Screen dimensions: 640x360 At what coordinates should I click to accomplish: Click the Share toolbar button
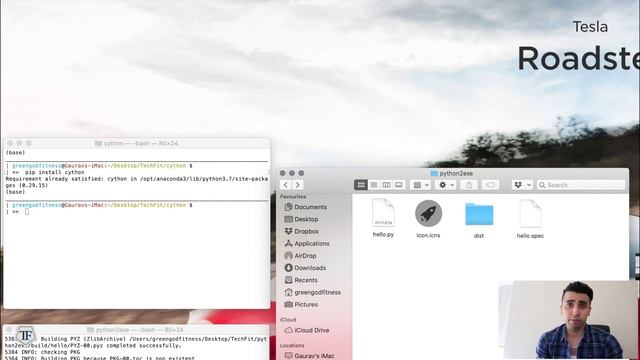(469, 185)
